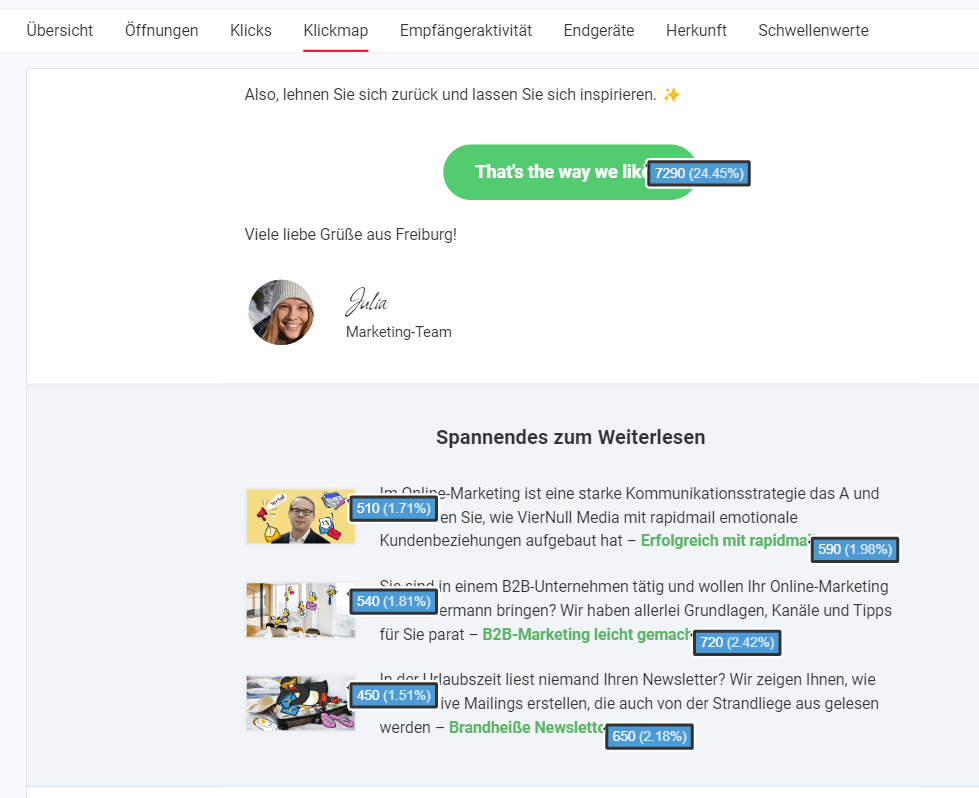
Task: Open the VierNull Media article thumbnail
Action: click(x=298, y=517)
